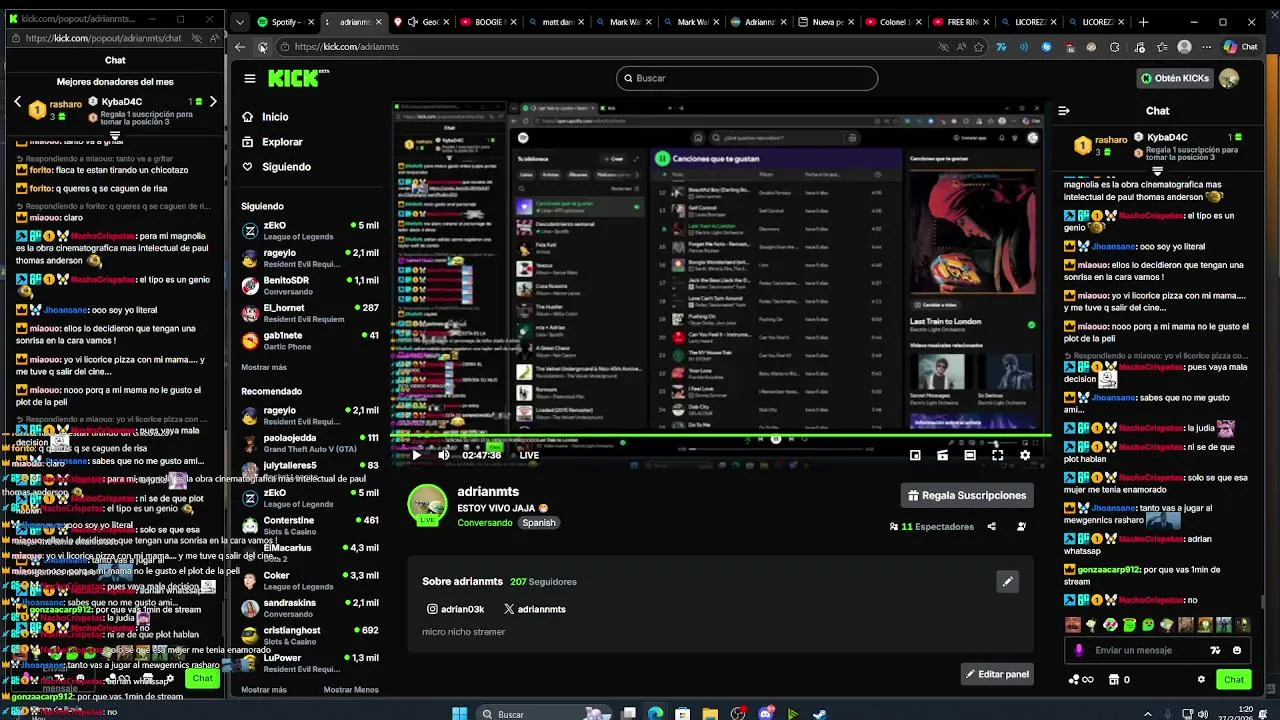Open the moderator user icon next to share
This screenshot has height=720, width=1280.
[x=1021, y=526]
